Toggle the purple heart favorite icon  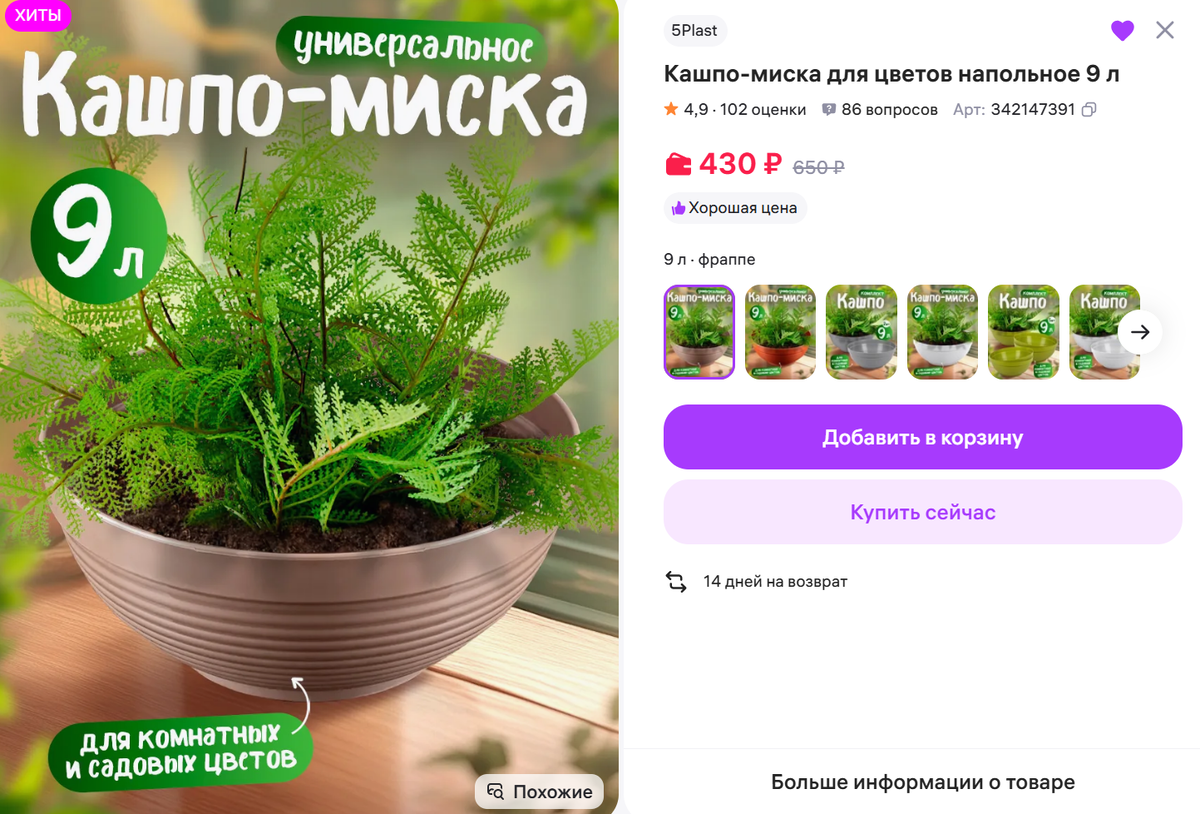pyautogui.click(x=1123, y=31)
